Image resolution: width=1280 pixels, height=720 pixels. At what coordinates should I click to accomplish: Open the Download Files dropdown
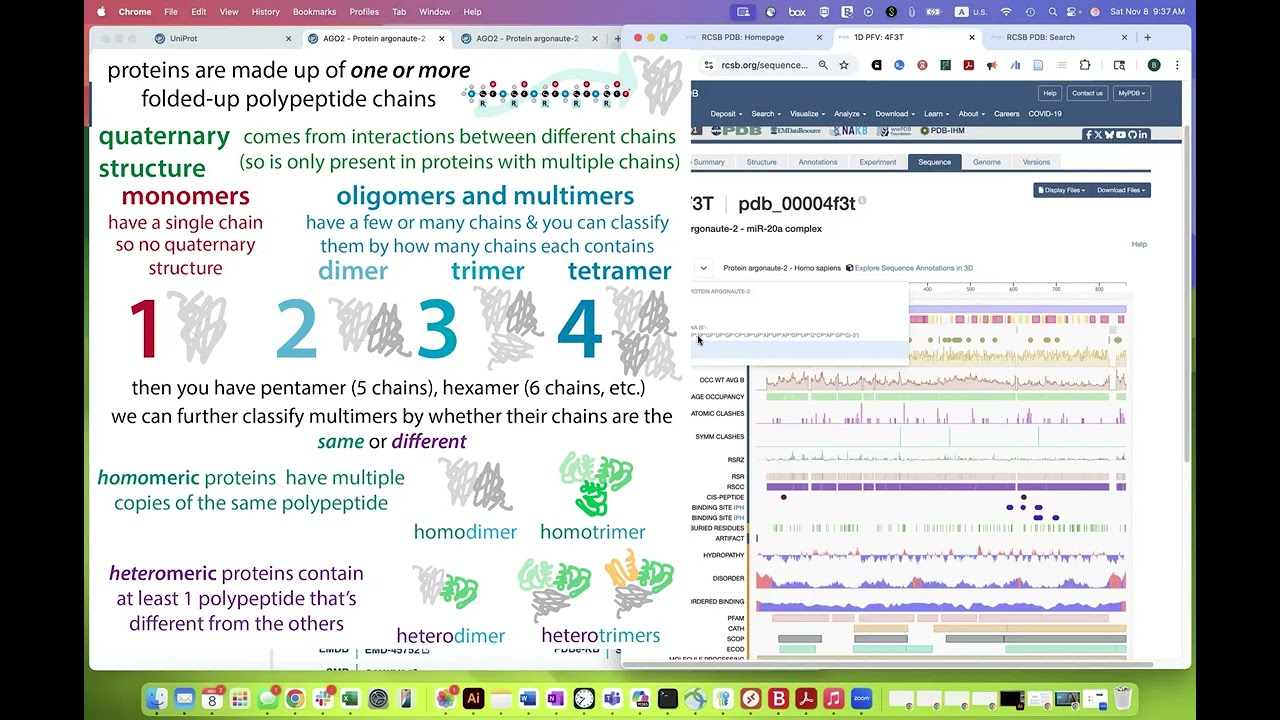tap(1120, 190)
